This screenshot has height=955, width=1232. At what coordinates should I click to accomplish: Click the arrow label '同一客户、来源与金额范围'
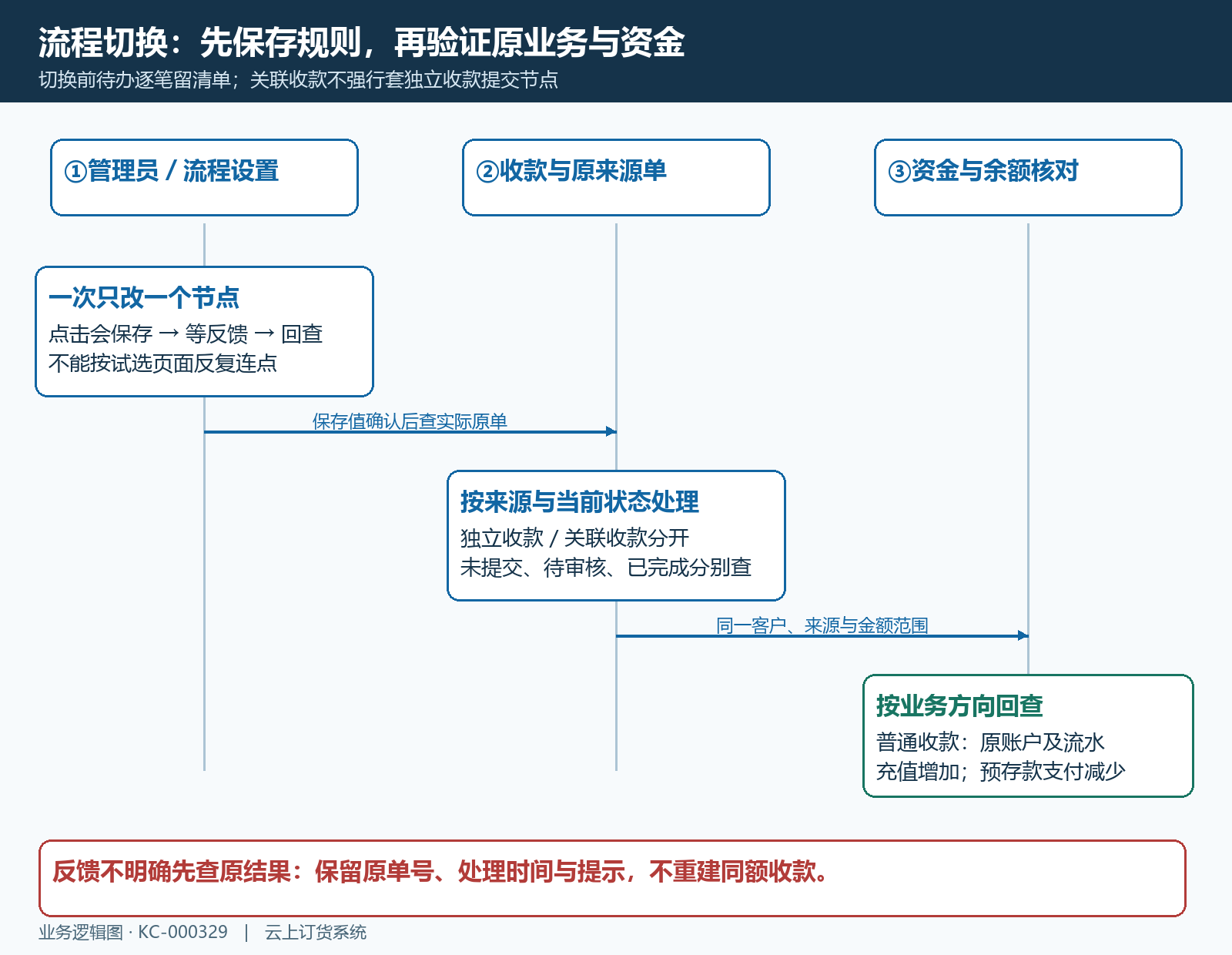point(822,625)
